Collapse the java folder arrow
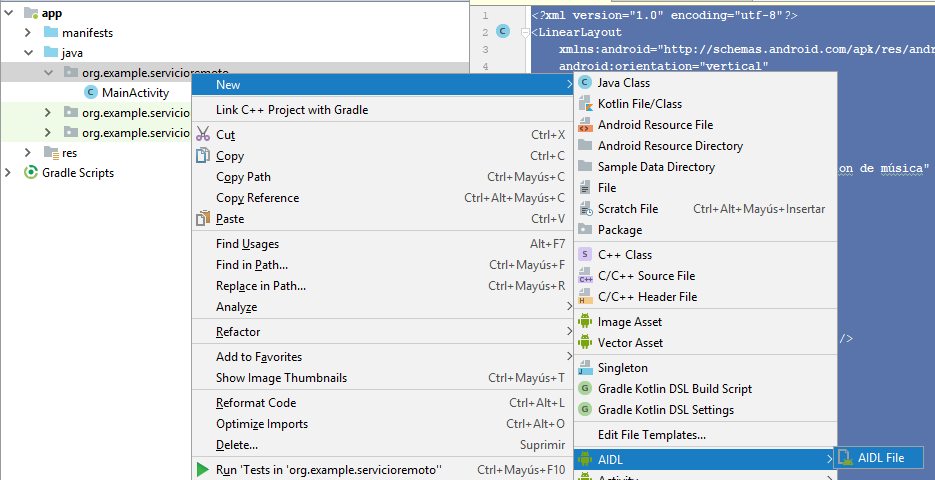935x480 pixels. [x=29, y=53]
